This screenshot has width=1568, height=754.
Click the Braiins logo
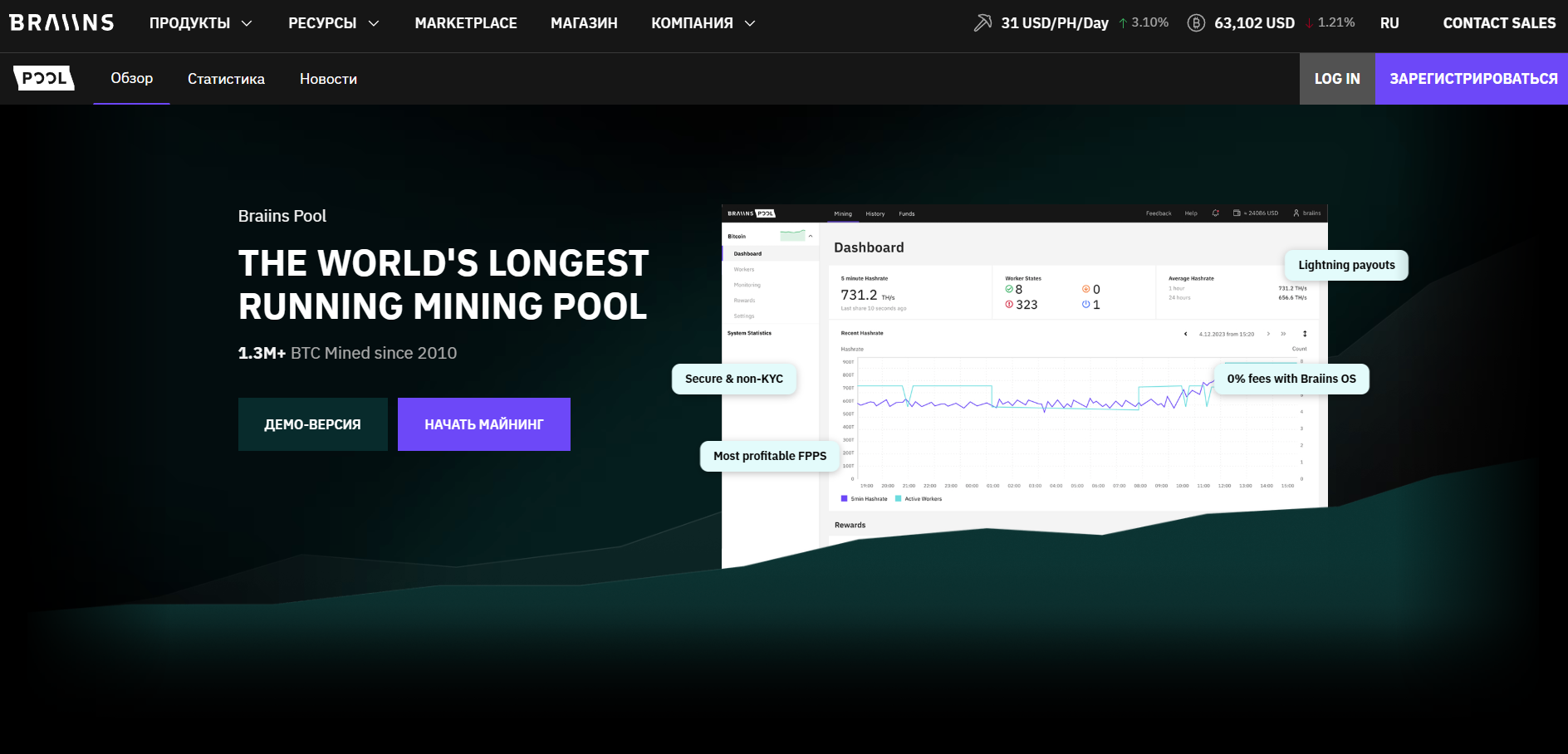click(x=61, y=23)
